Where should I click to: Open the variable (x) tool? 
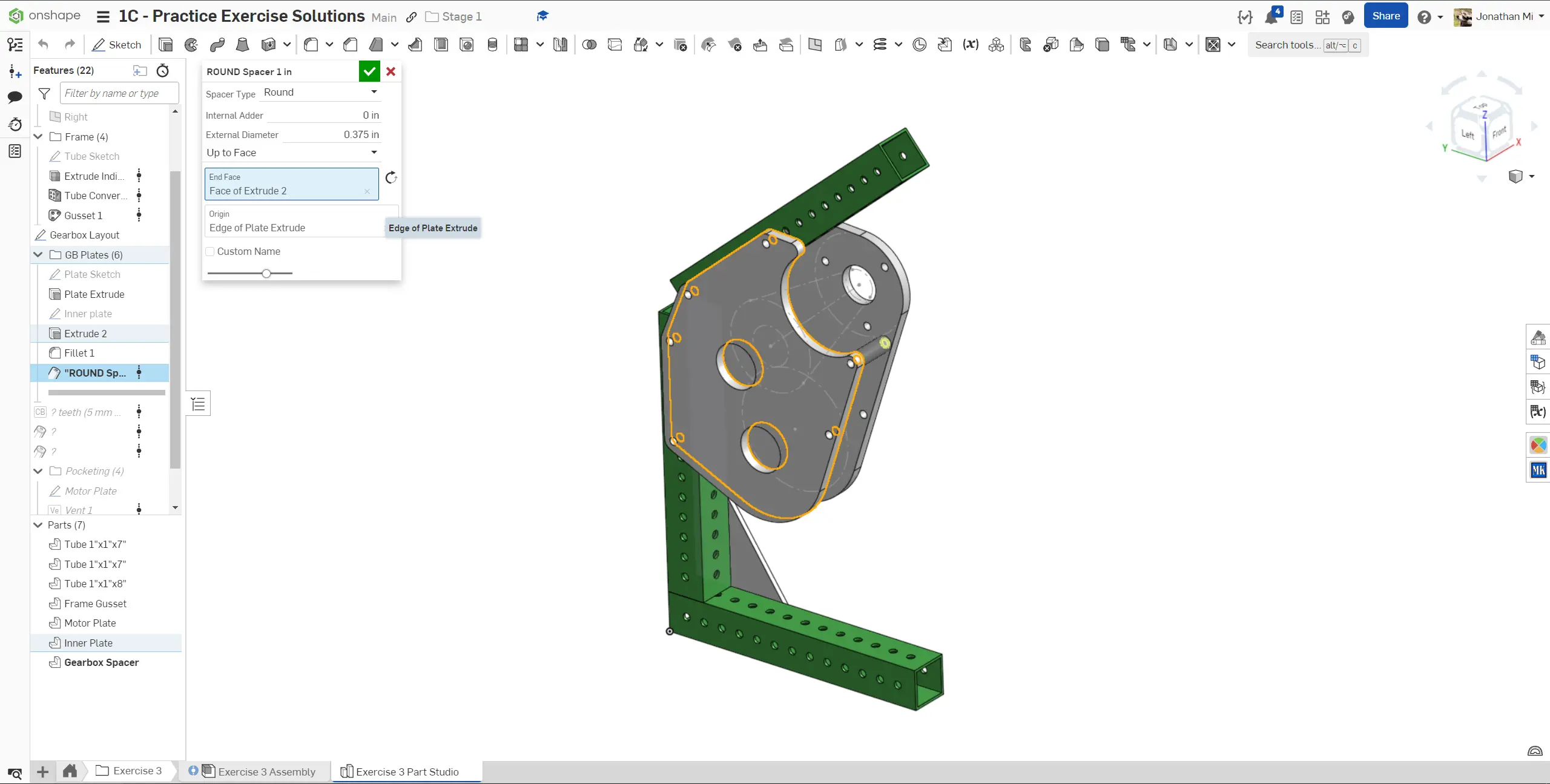971,44
